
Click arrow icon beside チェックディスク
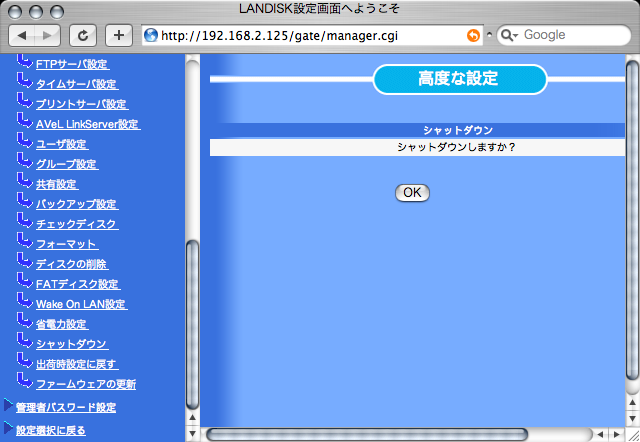24,220
